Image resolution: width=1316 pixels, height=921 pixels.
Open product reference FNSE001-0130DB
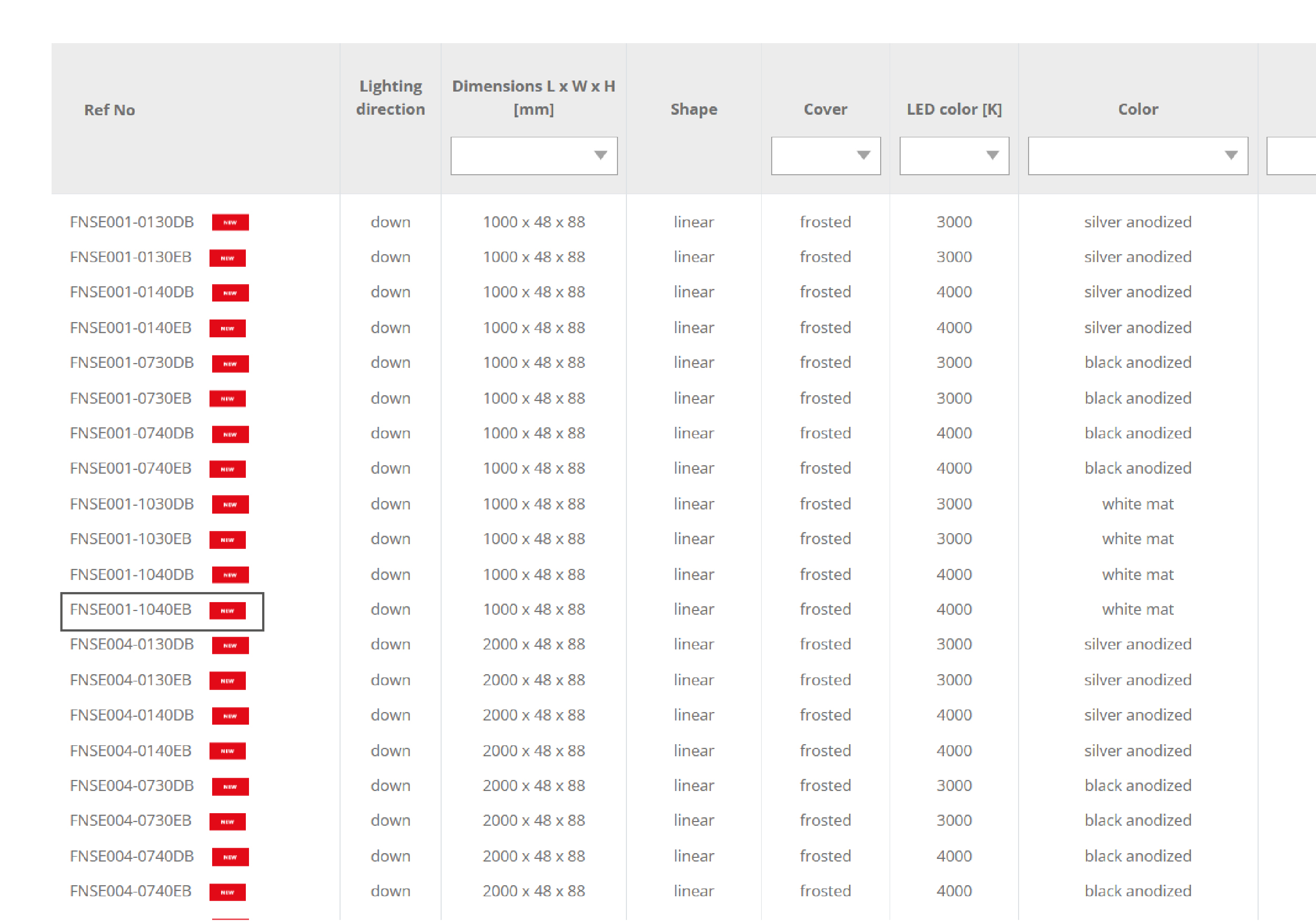(132, 222)
